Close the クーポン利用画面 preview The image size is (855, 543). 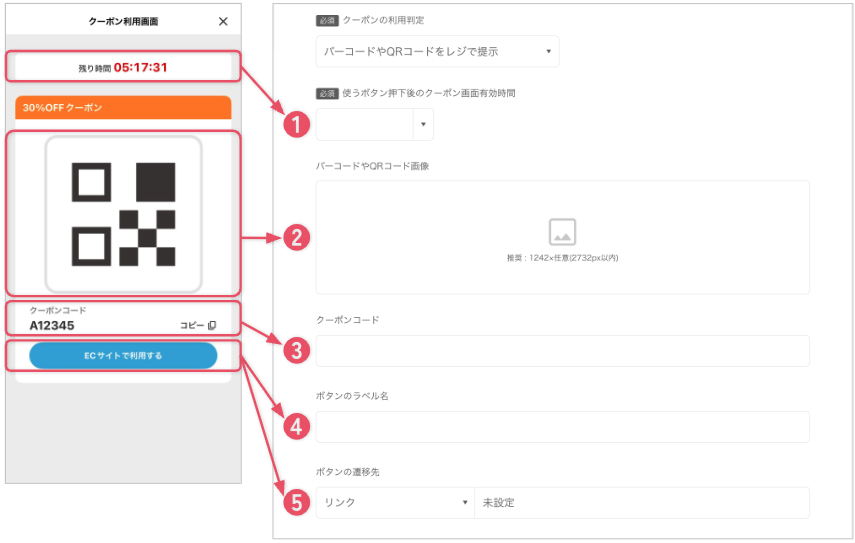(223, 21)
